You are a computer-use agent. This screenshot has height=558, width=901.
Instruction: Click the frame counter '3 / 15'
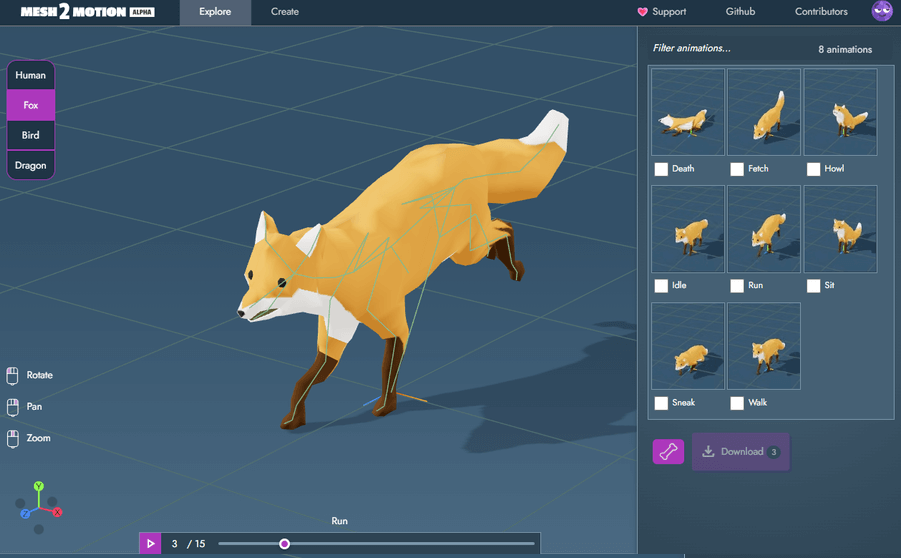click(188, 544)
